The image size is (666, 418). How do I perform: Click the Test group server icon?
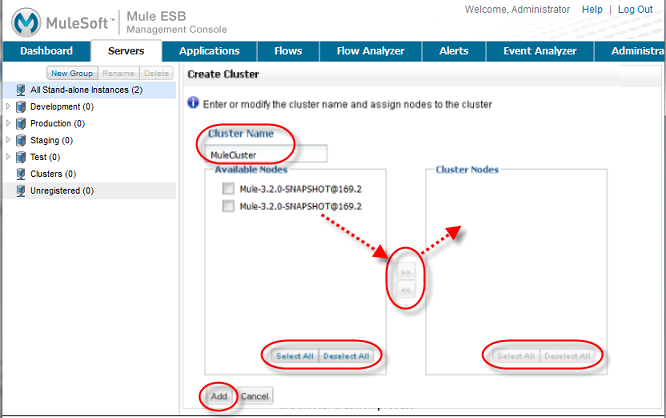21,157
